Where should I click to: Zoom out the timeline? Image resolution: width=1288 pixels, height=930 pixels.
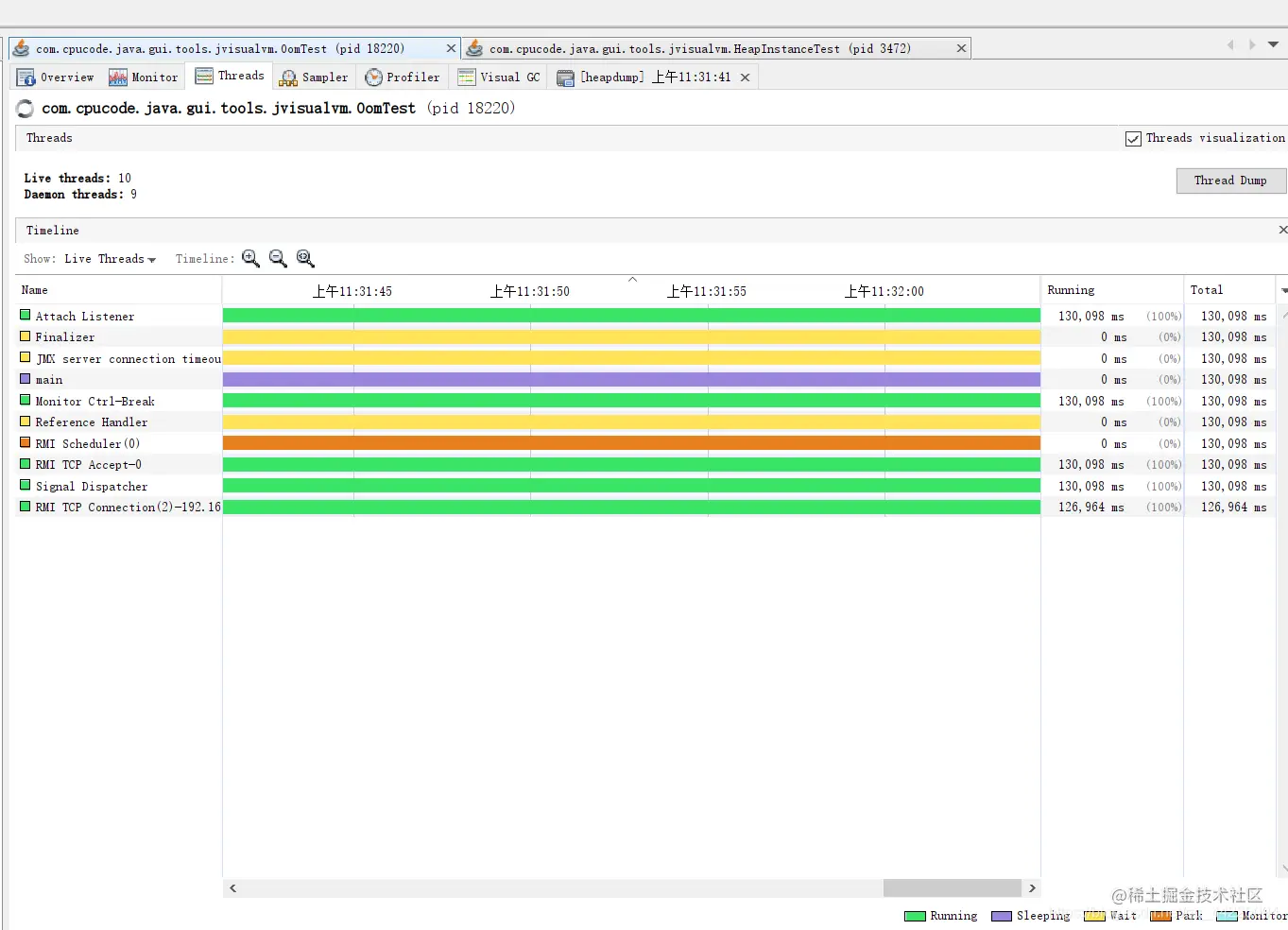[x=278, y=258]
